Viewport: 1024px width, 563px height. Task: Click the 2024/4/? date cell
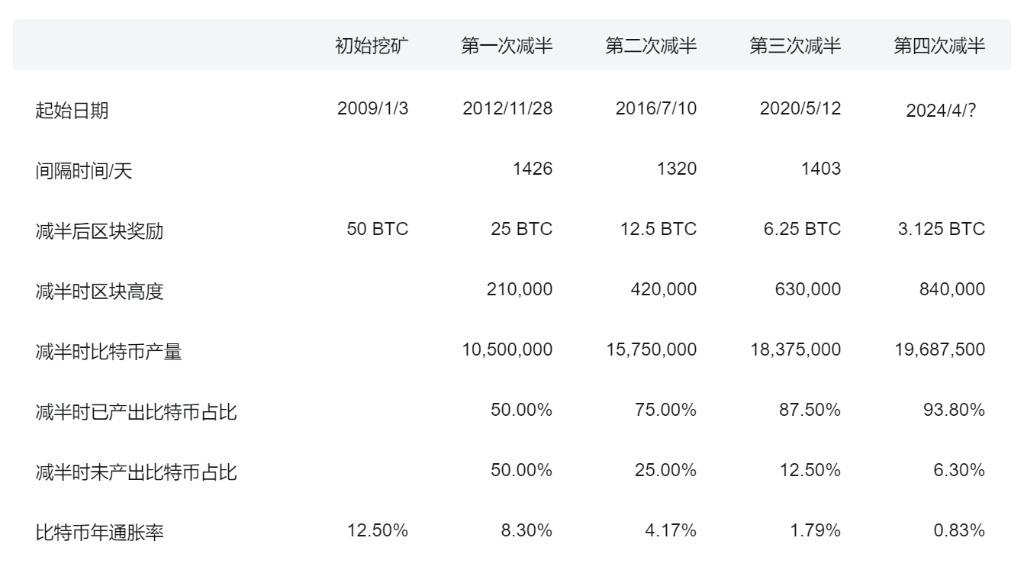click(x=941, y=111)
